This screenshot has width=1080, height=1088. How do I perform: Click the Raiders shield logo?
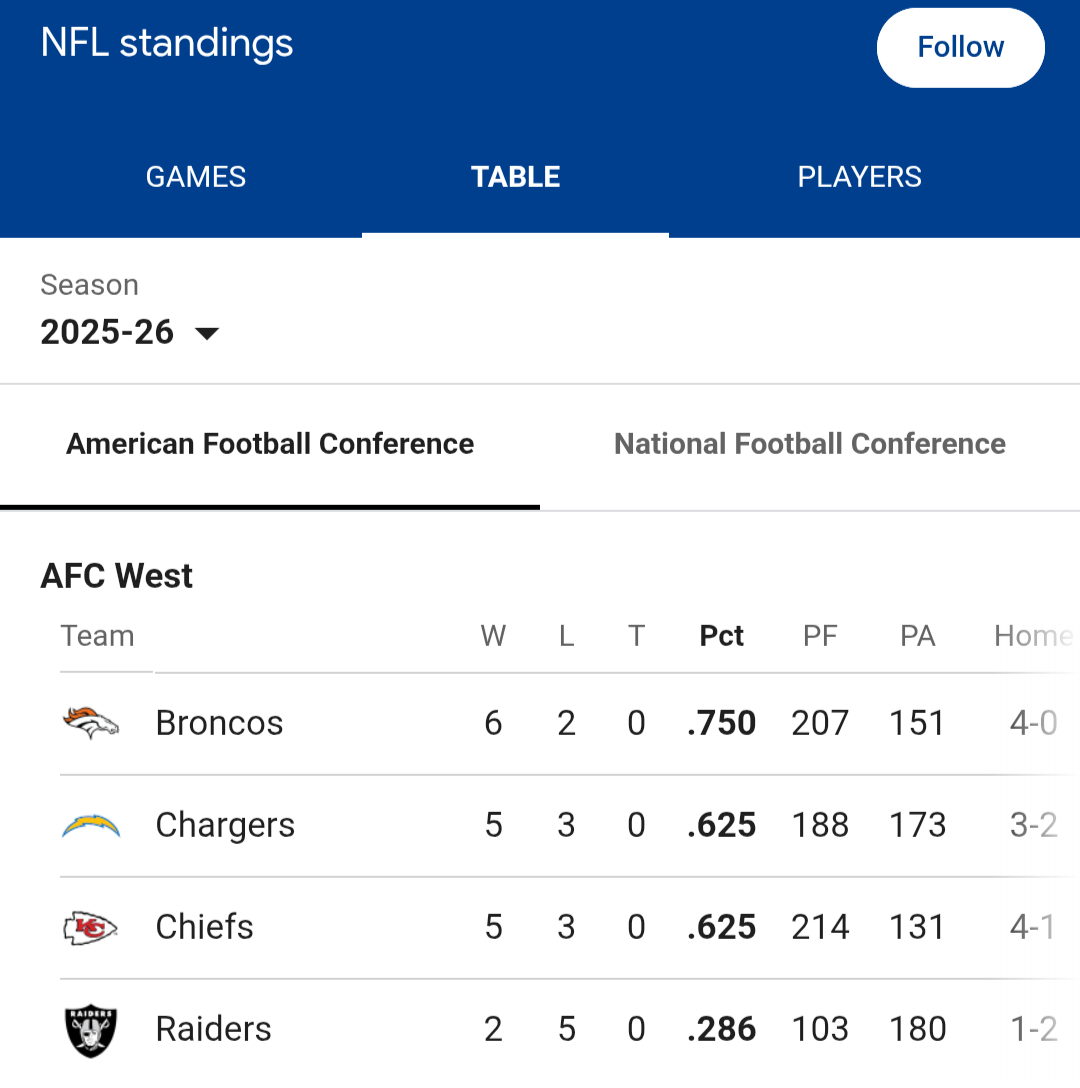coord(91,1030)
